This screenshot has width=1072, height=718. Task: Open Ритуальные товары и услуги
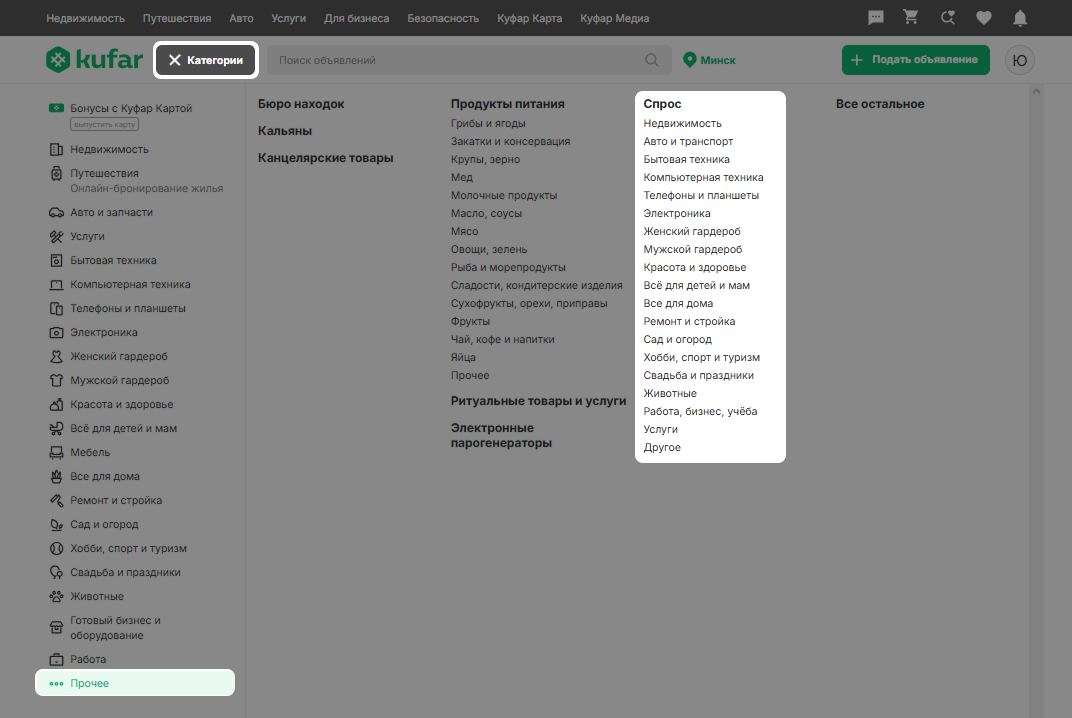[x=538, y=401]
